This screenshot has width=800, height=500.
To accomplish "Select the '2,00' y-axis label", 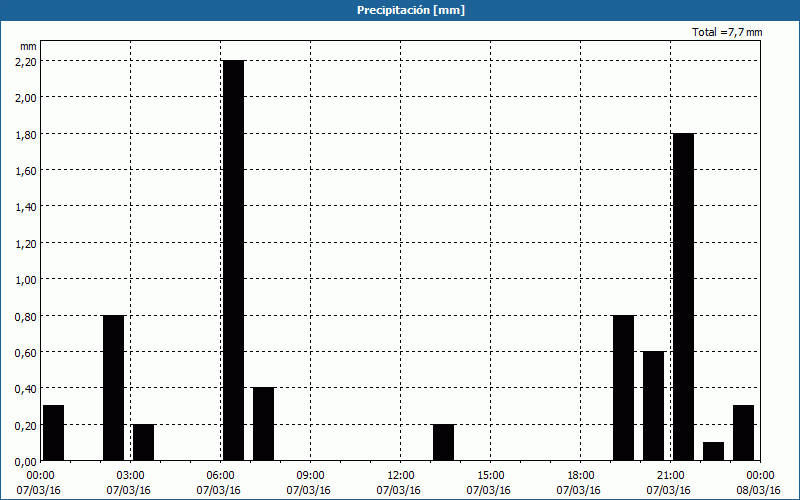I will point(26,97).
